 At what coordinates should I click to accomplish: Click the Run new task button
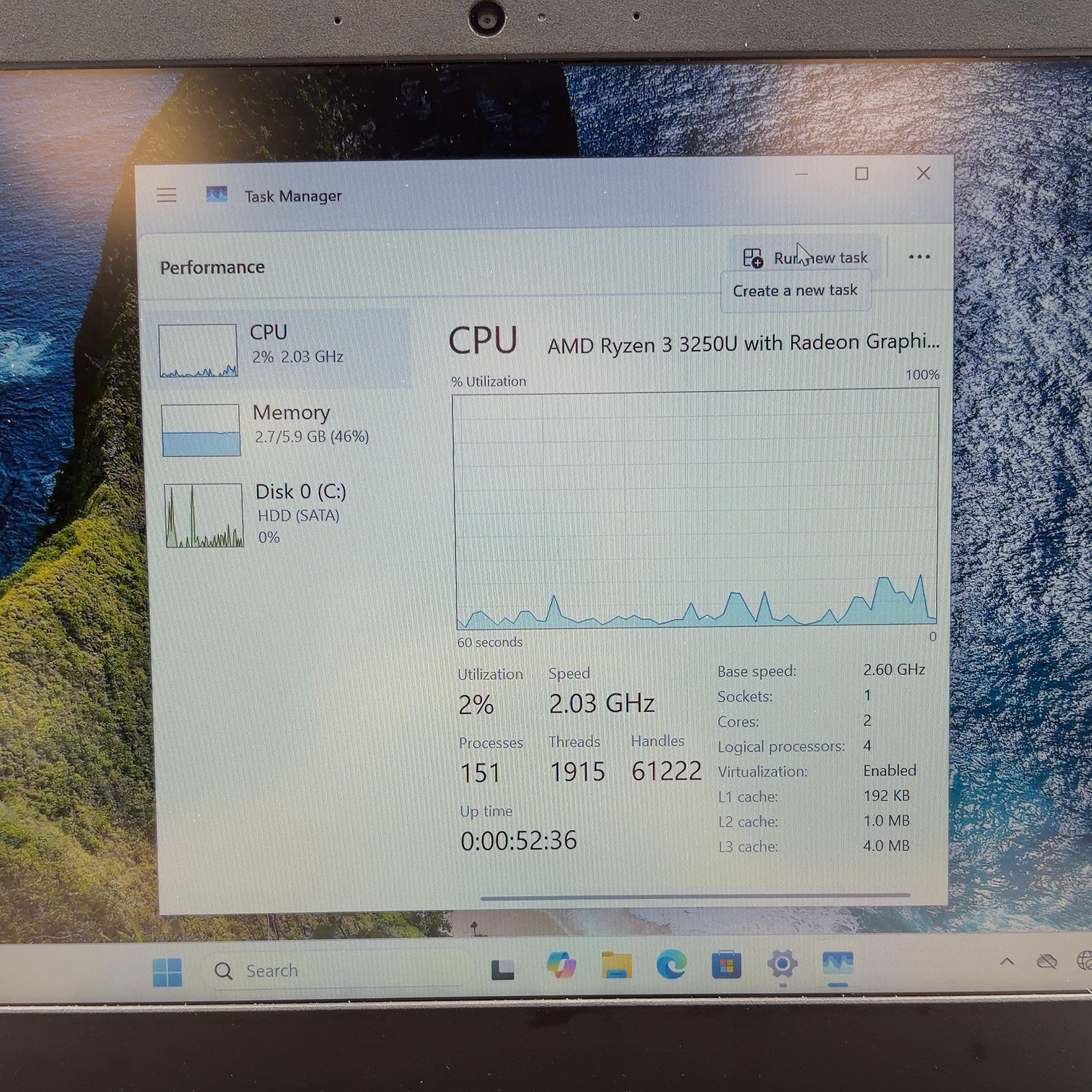805,258
